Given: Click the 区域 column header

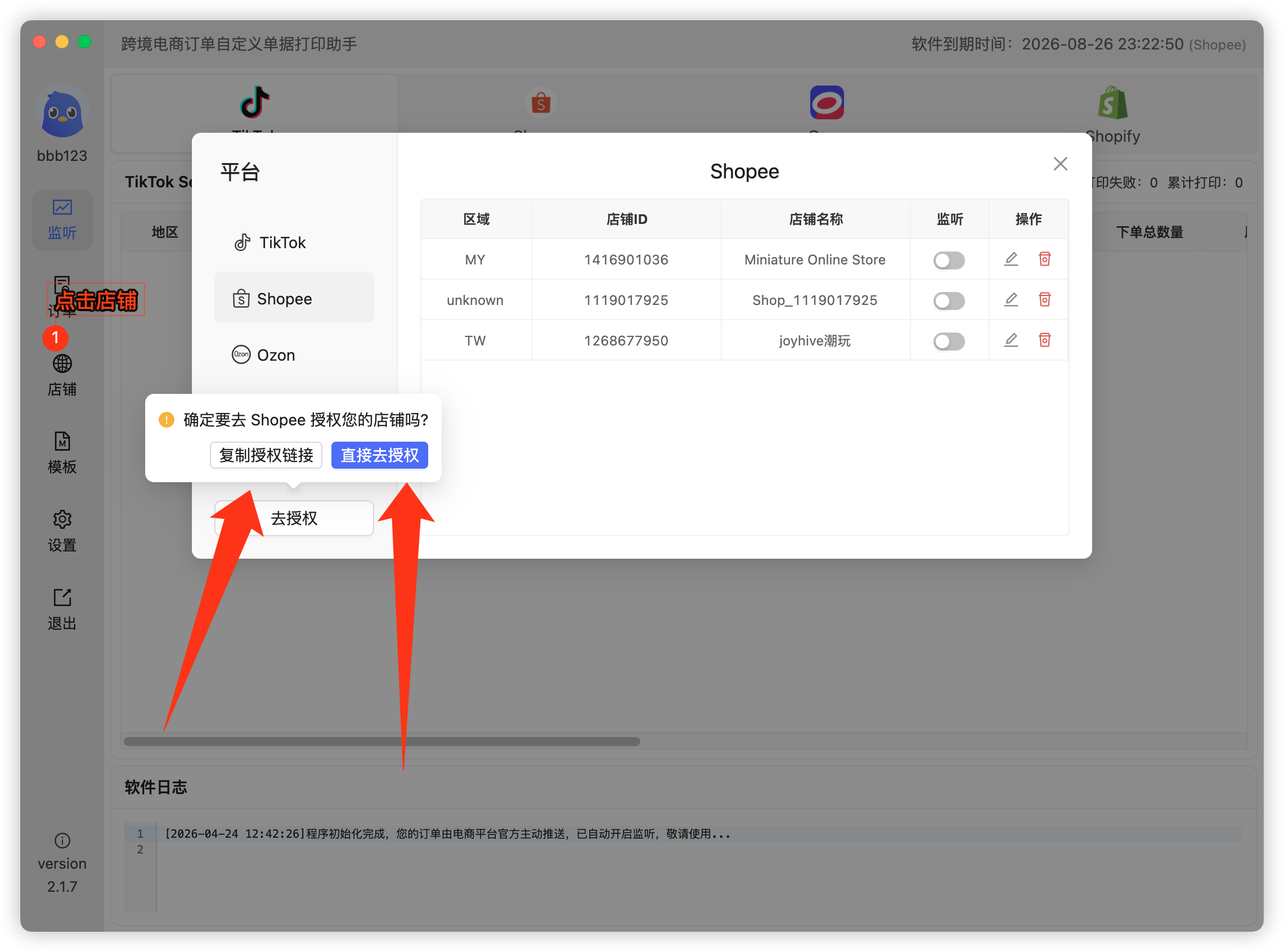Looking at the screenshot, I should click(x=476, y=219).
